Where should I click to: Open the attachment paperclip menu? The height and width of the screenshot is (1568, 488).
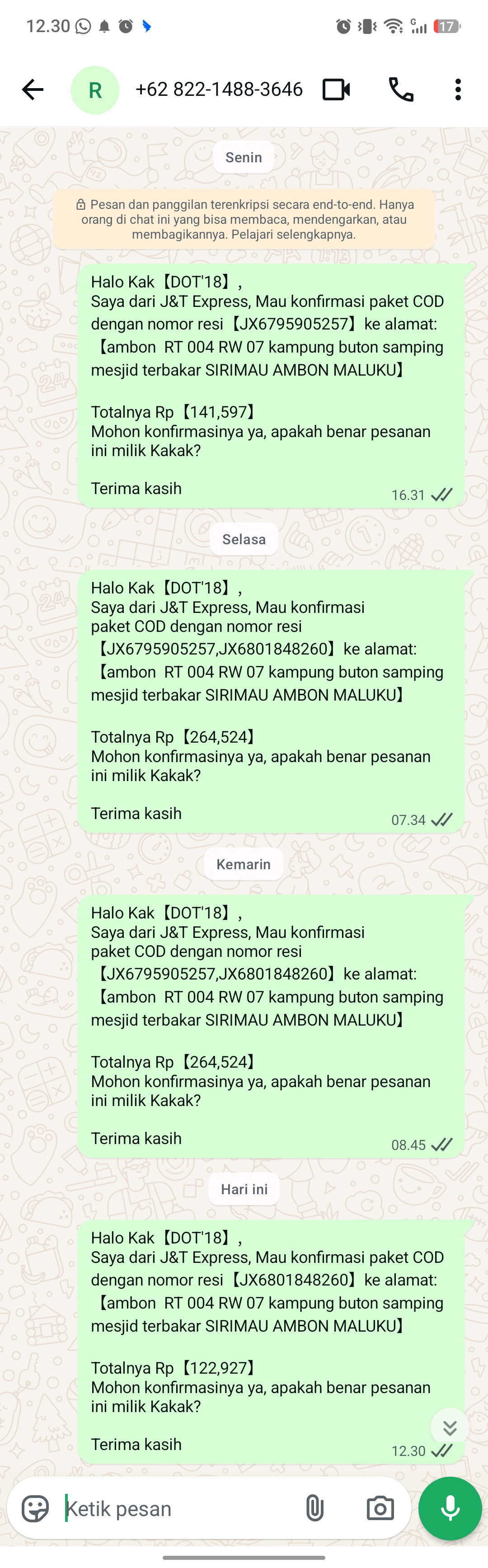[314, 1508]
